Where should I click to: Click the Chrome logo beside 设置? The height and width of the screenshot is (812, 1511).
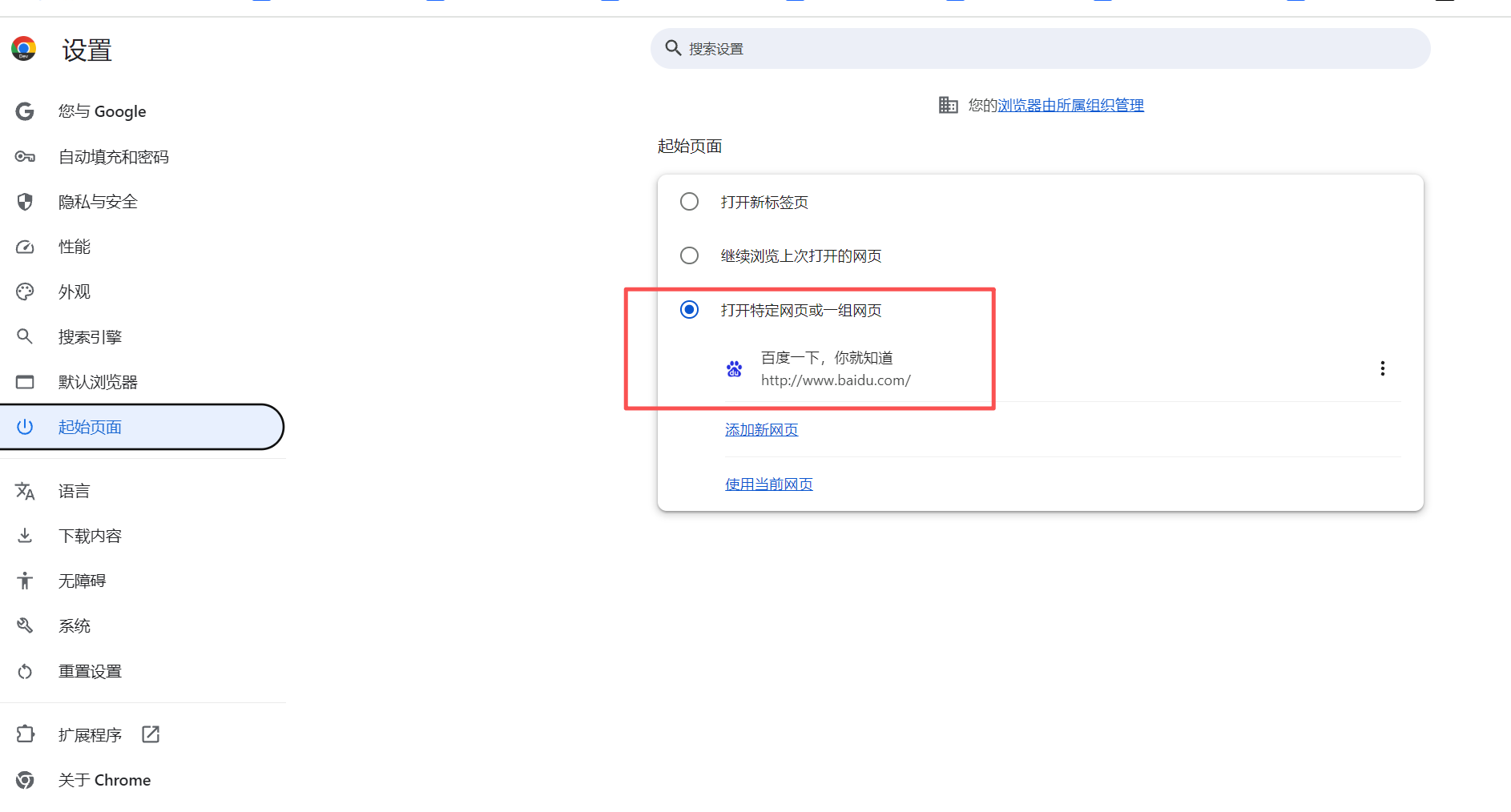pos(24,49)
